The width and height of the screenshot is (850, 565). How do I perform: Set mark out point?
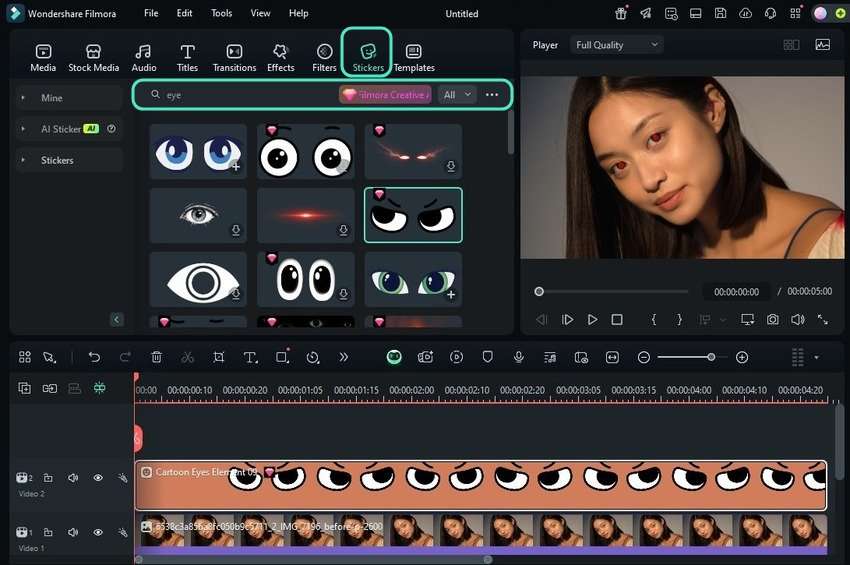(679, 319)
